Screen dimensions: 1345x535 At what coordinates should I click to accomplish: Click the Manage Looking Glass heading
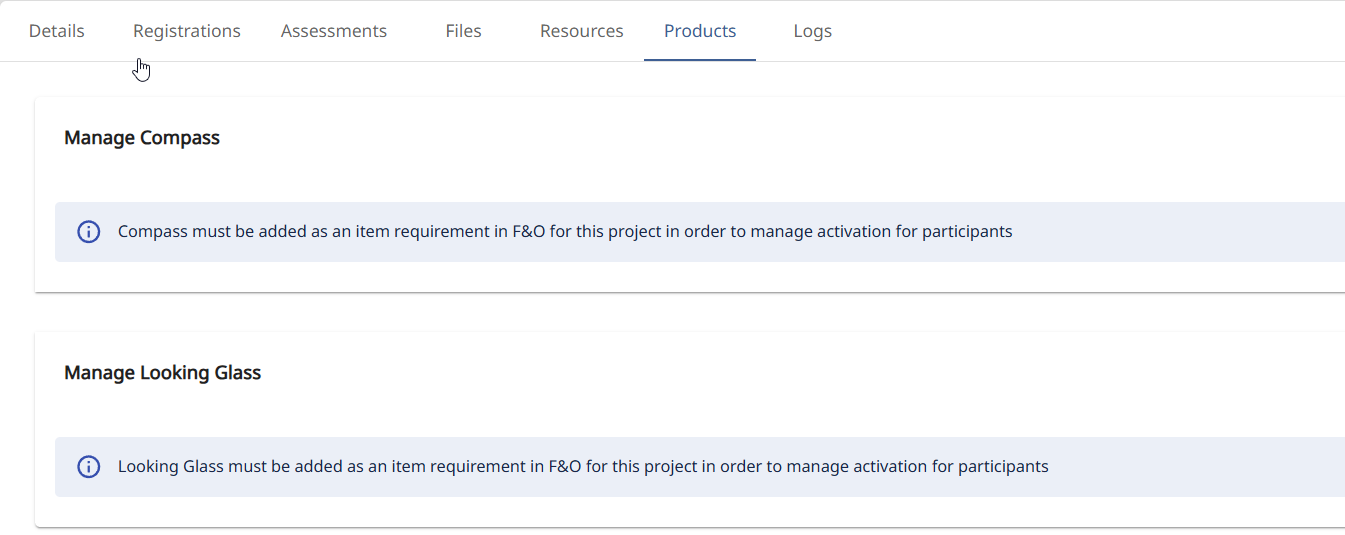coord(163,373)
